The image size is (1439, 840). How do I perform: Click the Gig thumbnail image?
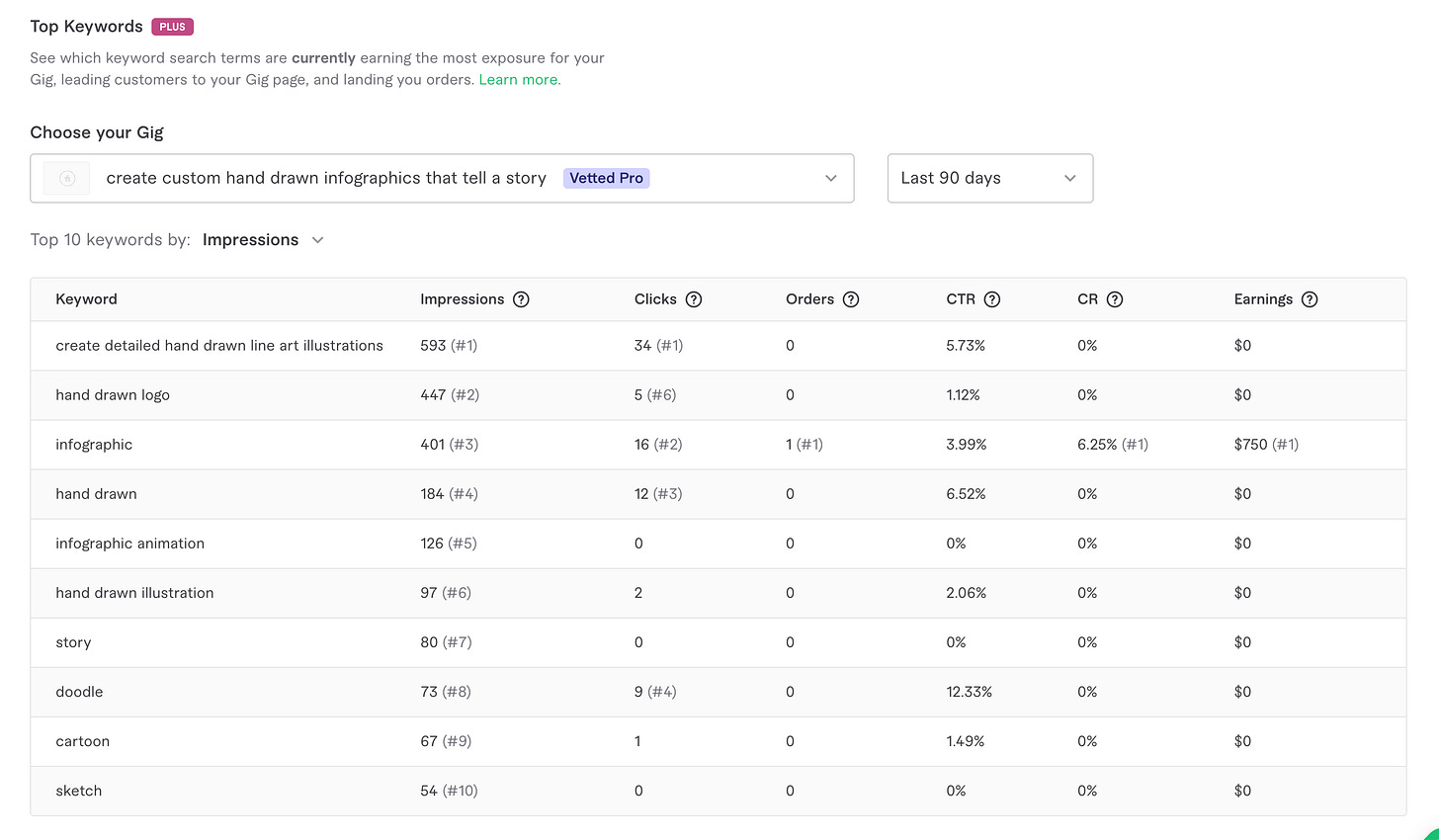67,178
